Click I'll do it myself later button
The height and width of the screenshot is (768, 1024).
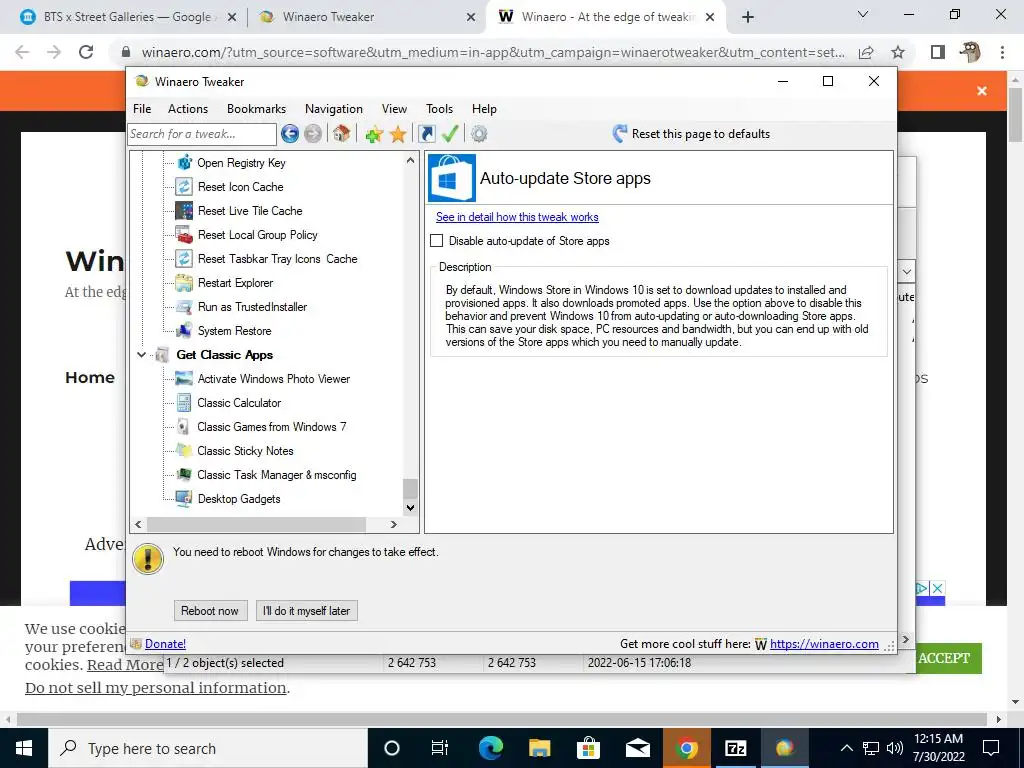click(x=306, y=611)
